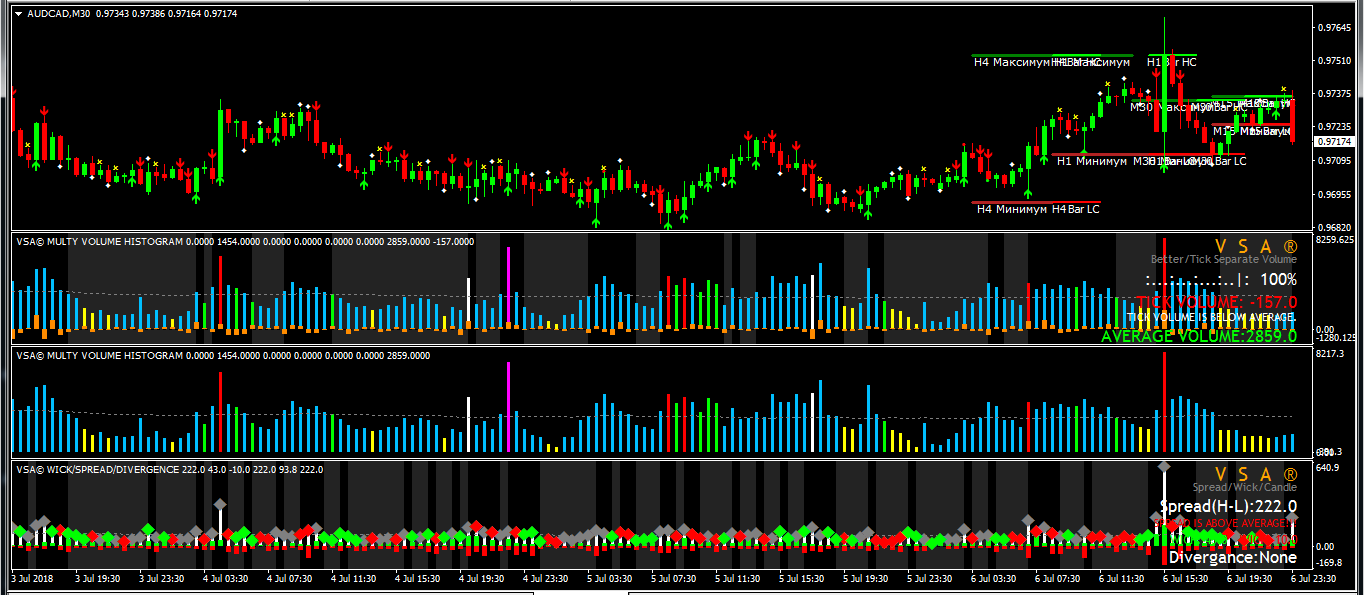Select the H4 Максимум level label

(1012, 62)
